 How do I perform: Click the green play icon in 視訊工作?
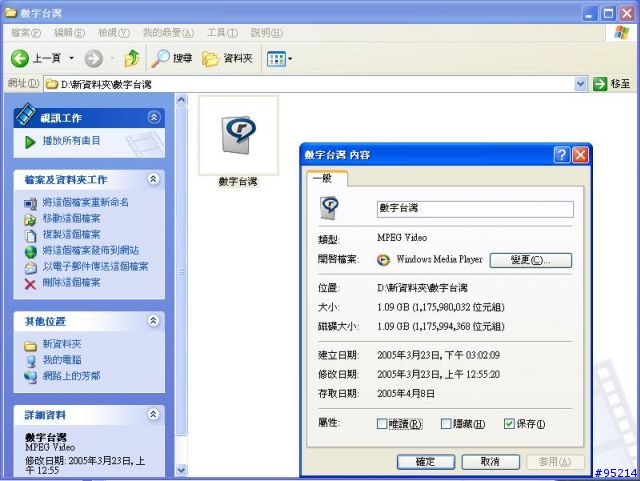30,142
